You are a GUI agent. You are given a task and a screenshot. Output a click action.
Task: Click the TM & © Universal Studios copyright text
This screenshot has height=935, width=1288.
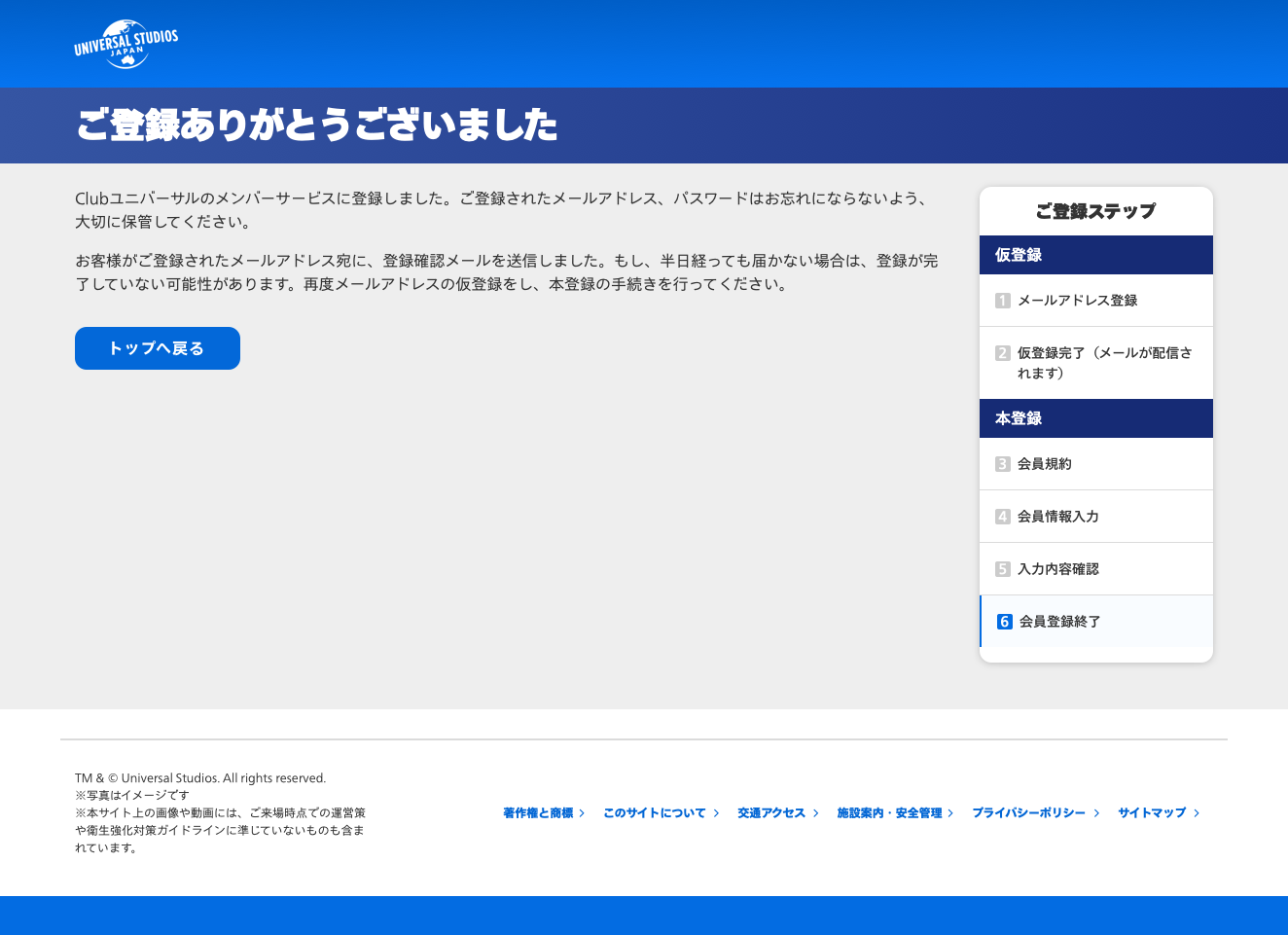click(200, 778)
